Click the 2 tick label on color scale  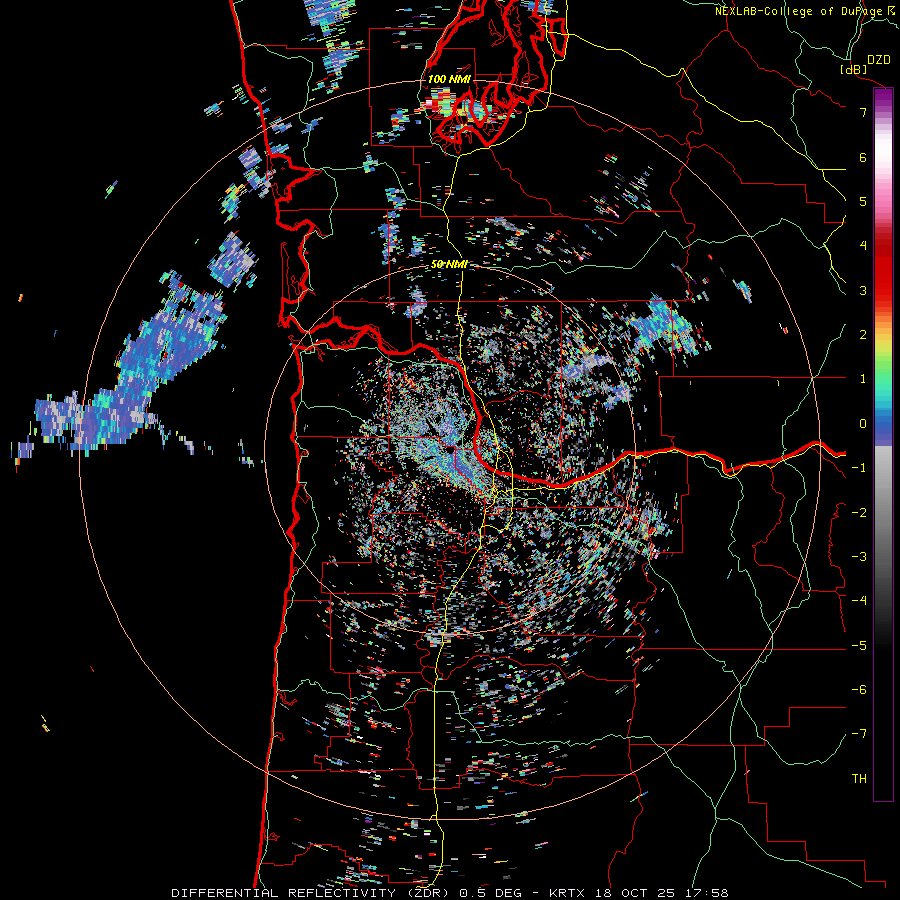pyautogui.click(x=863, y=335)
